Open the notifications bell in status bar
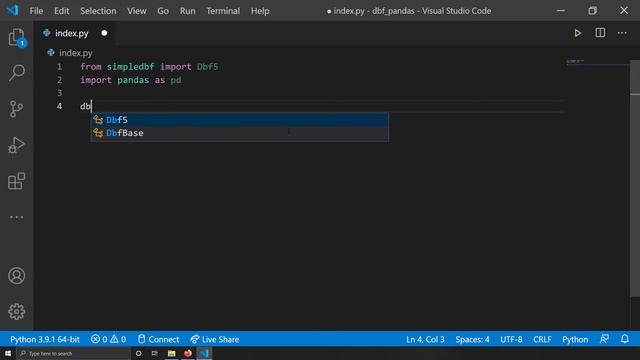The height and width of the screenshot is (360, 640). point(624,339)
